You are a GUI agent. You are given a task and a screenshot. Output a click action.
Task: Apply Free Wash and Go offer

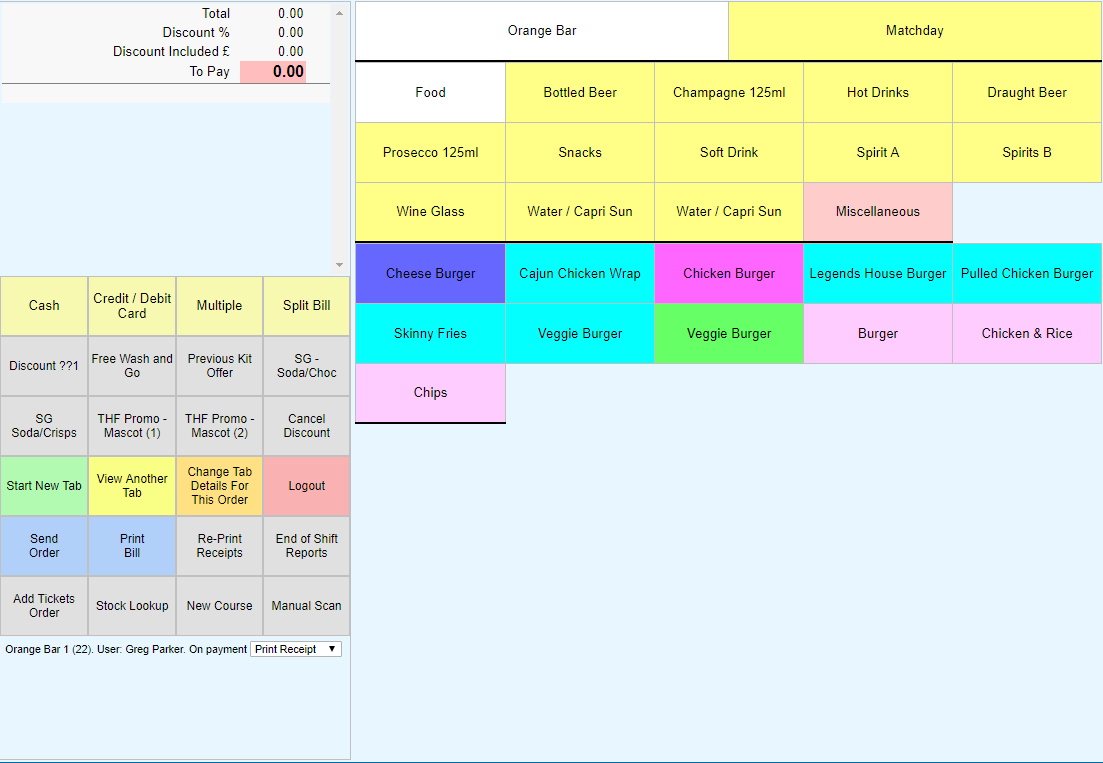point(132,366)
